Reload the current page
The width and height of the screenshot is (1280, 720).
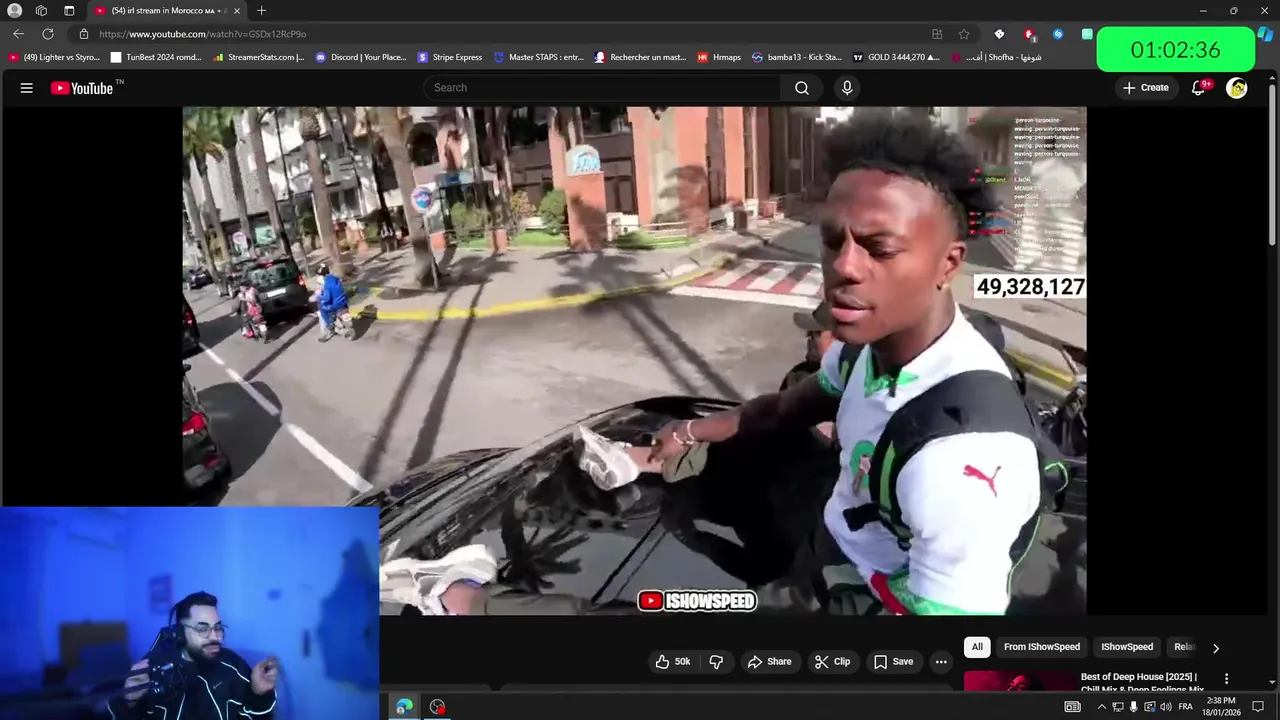[x=47, y=34]
